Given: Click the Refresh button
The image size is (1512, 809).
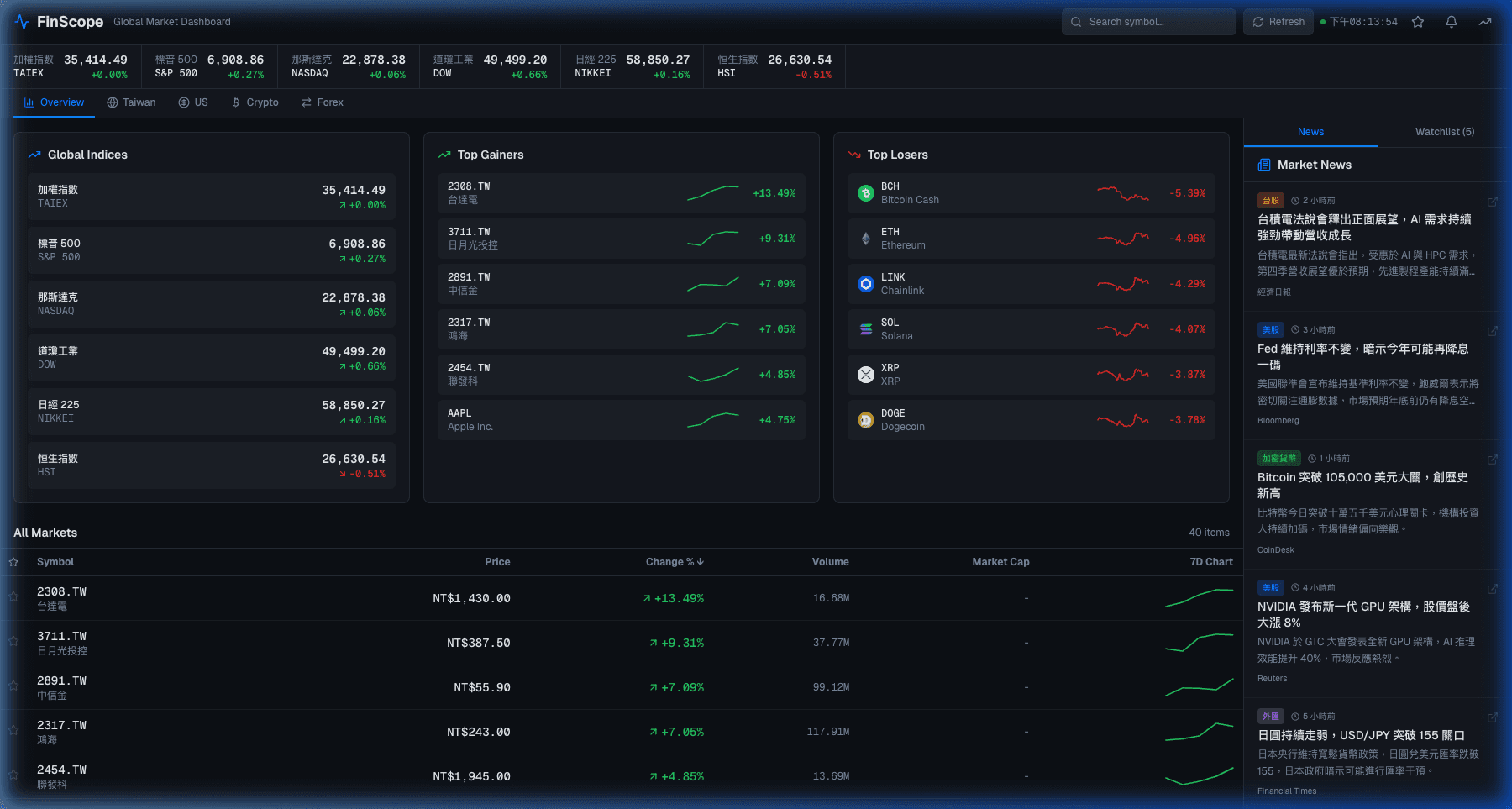Looking at the screenshot, I should tap(1278, 22).
